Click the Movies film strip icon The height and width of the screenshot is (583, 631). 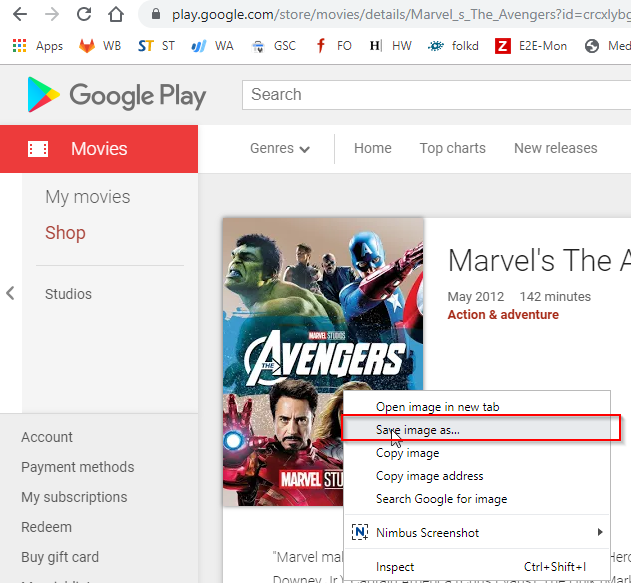click(x=38, y=149)
